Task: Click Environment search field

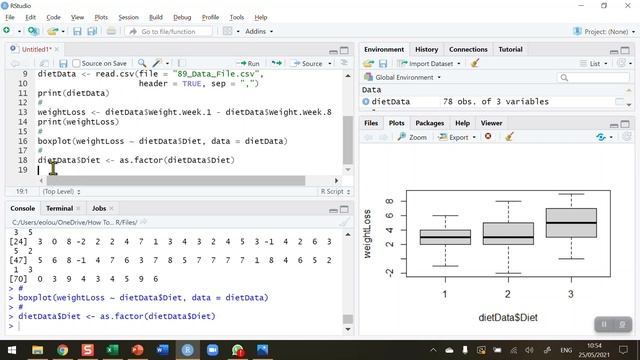Action: pos(593,77)
